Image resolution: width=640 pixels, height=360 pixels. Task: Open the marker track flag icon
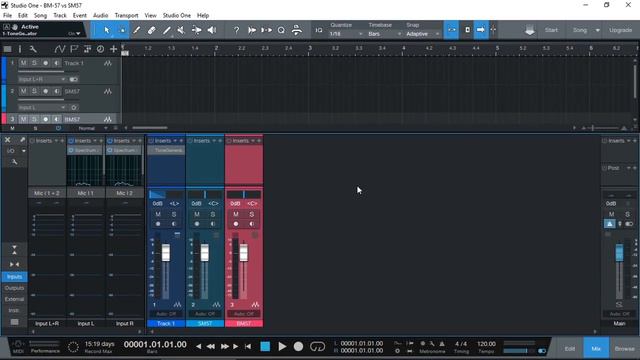point(74,49)
